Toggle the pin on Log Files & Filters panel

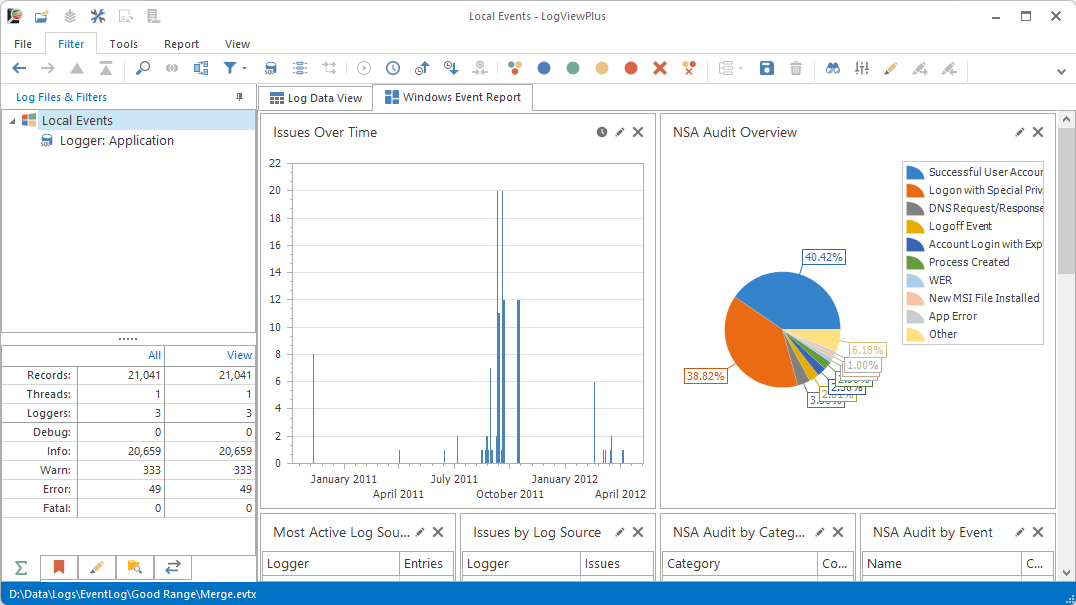click(239, 97)
